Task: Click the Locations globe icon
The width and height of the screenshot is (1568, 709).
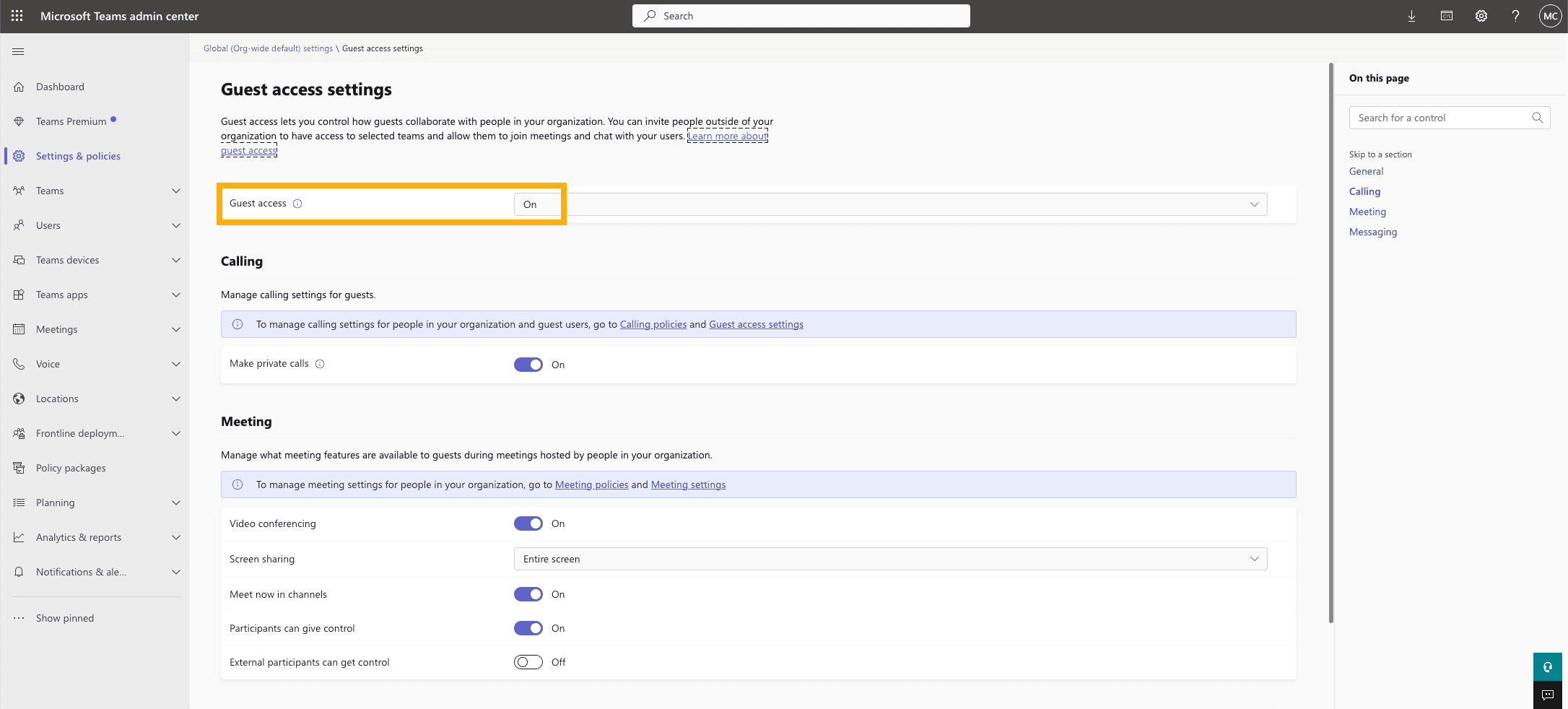Action: (19, 399)
